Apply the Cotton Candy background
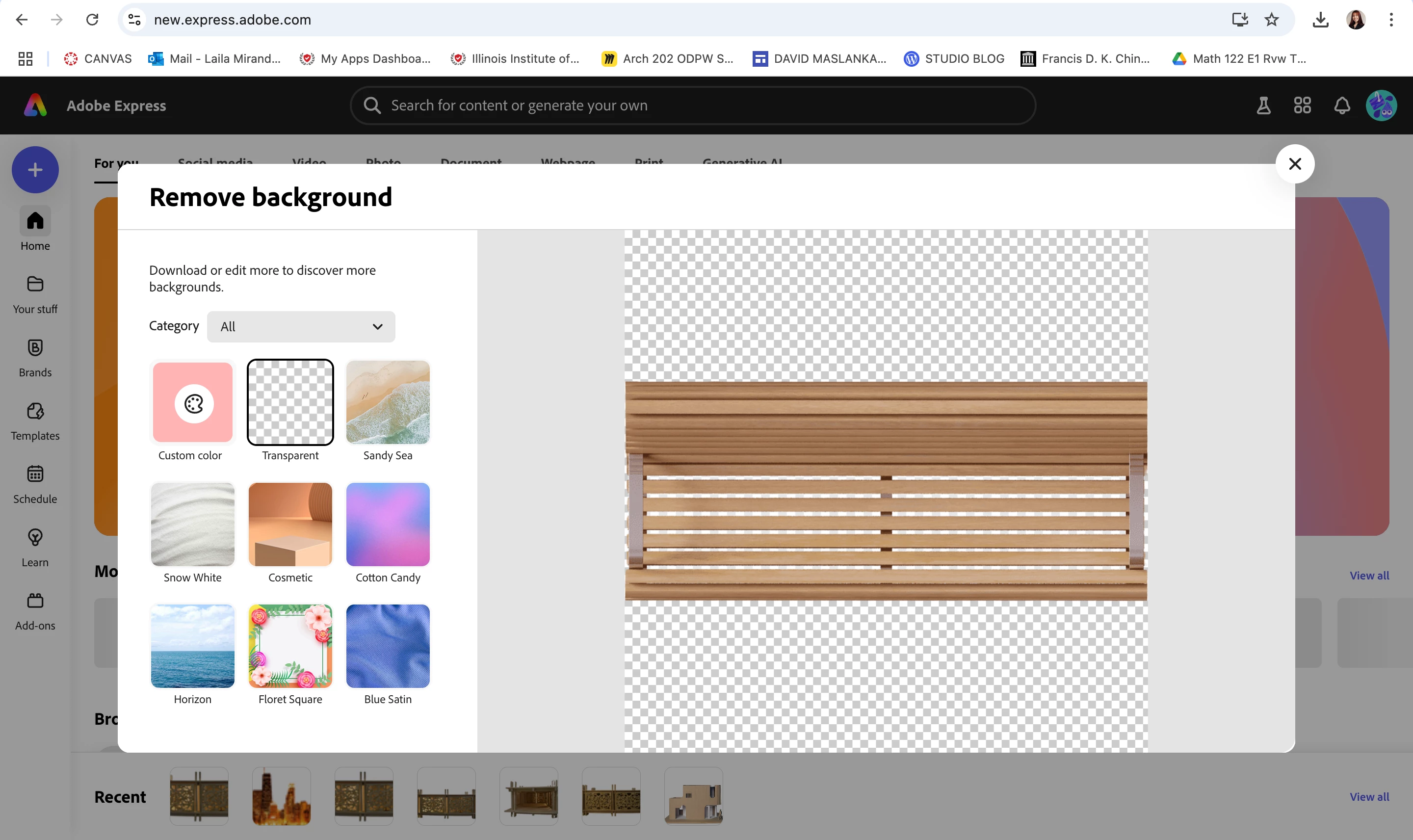Image resolution: width=1413 pixels, height=840 pixels. point(388,524)
